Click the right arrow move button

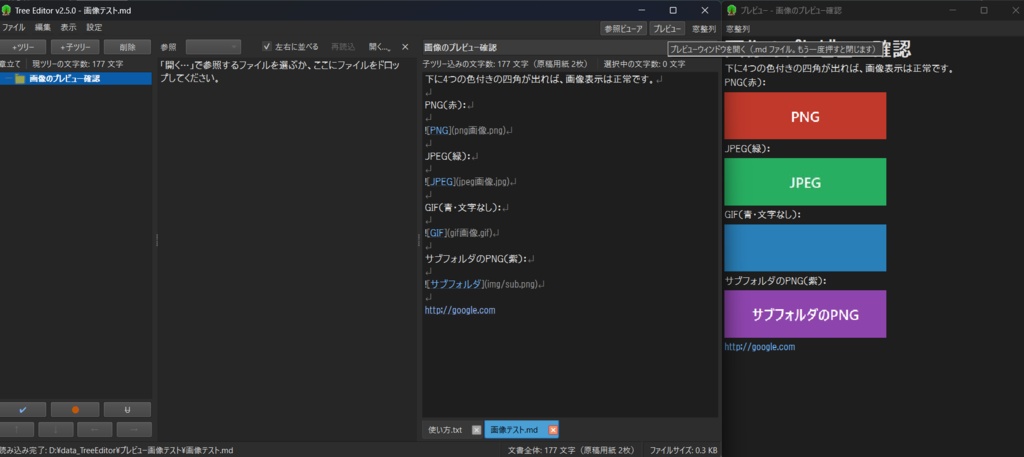134,430
